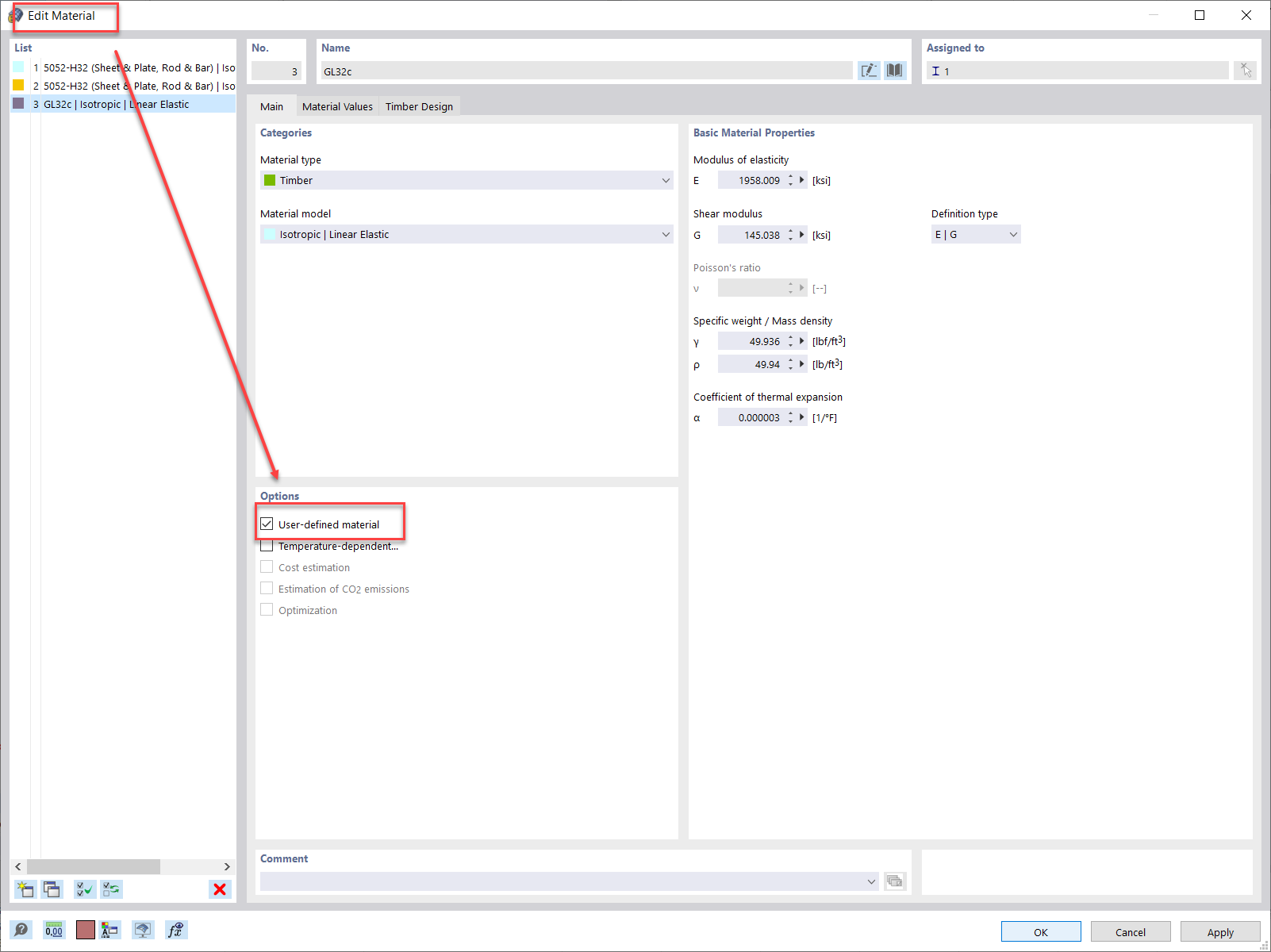Change the material color swatch
Viewport: 1271px width, 952px height.
click(x=85, y=930)
